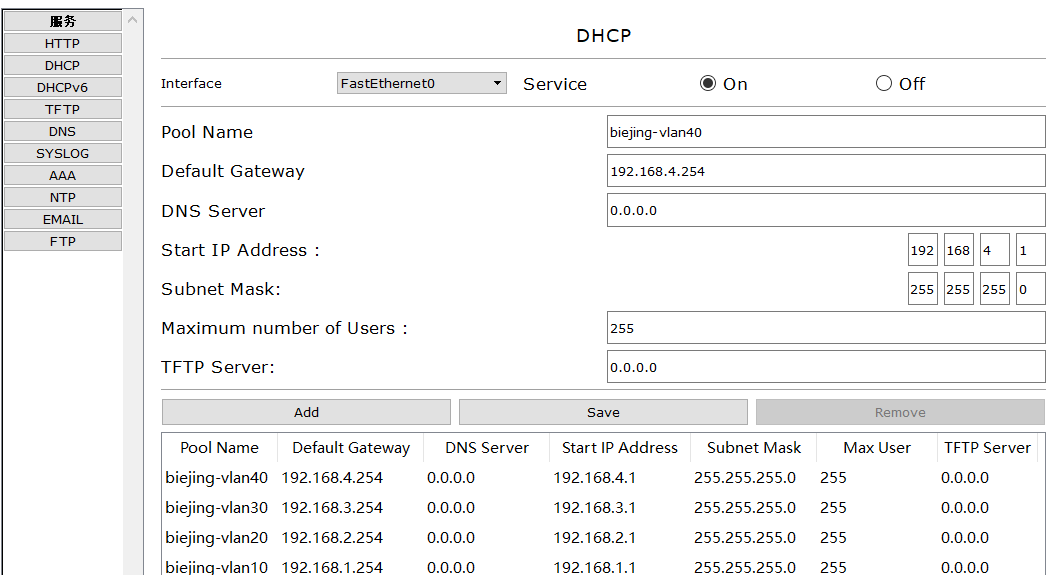Click the Add pool button
Screen dimensions: 1048x575
[x=306, y=412]
